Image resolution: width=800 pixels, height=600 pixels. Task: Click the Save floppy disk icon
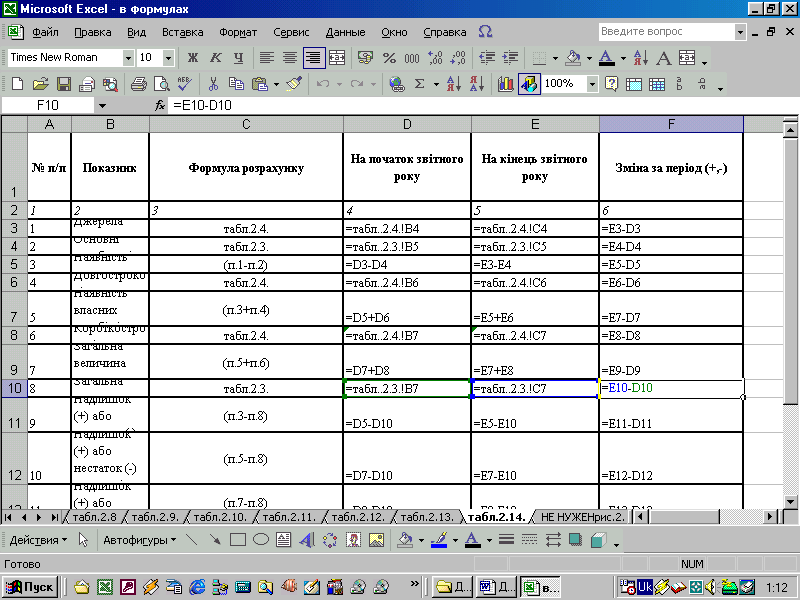point(62,84)
